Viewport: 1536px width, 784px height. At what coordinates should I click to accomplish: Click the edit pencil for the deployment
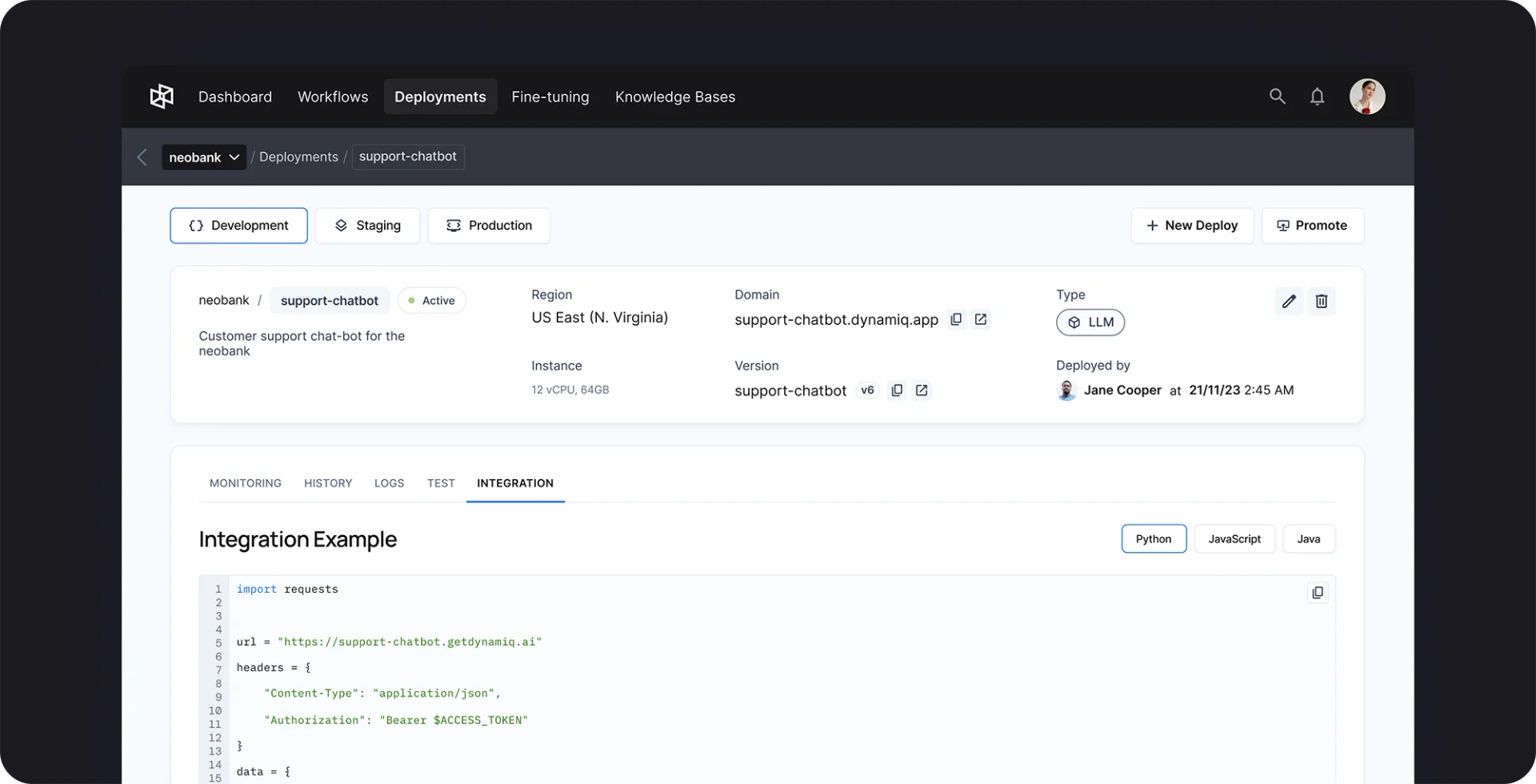click(1288, 302)
